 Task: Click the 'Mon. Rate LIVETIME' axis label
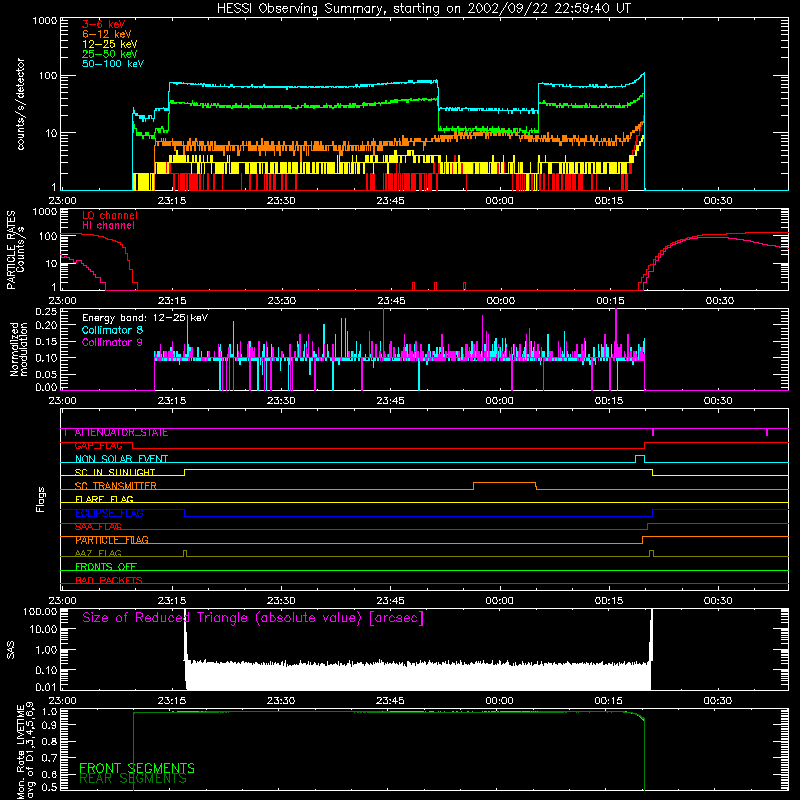tap(20, 752)
